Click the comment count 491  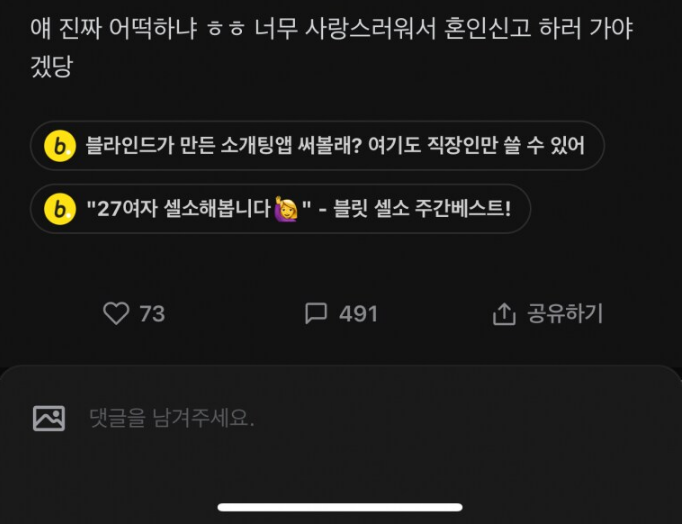[358, 314]
